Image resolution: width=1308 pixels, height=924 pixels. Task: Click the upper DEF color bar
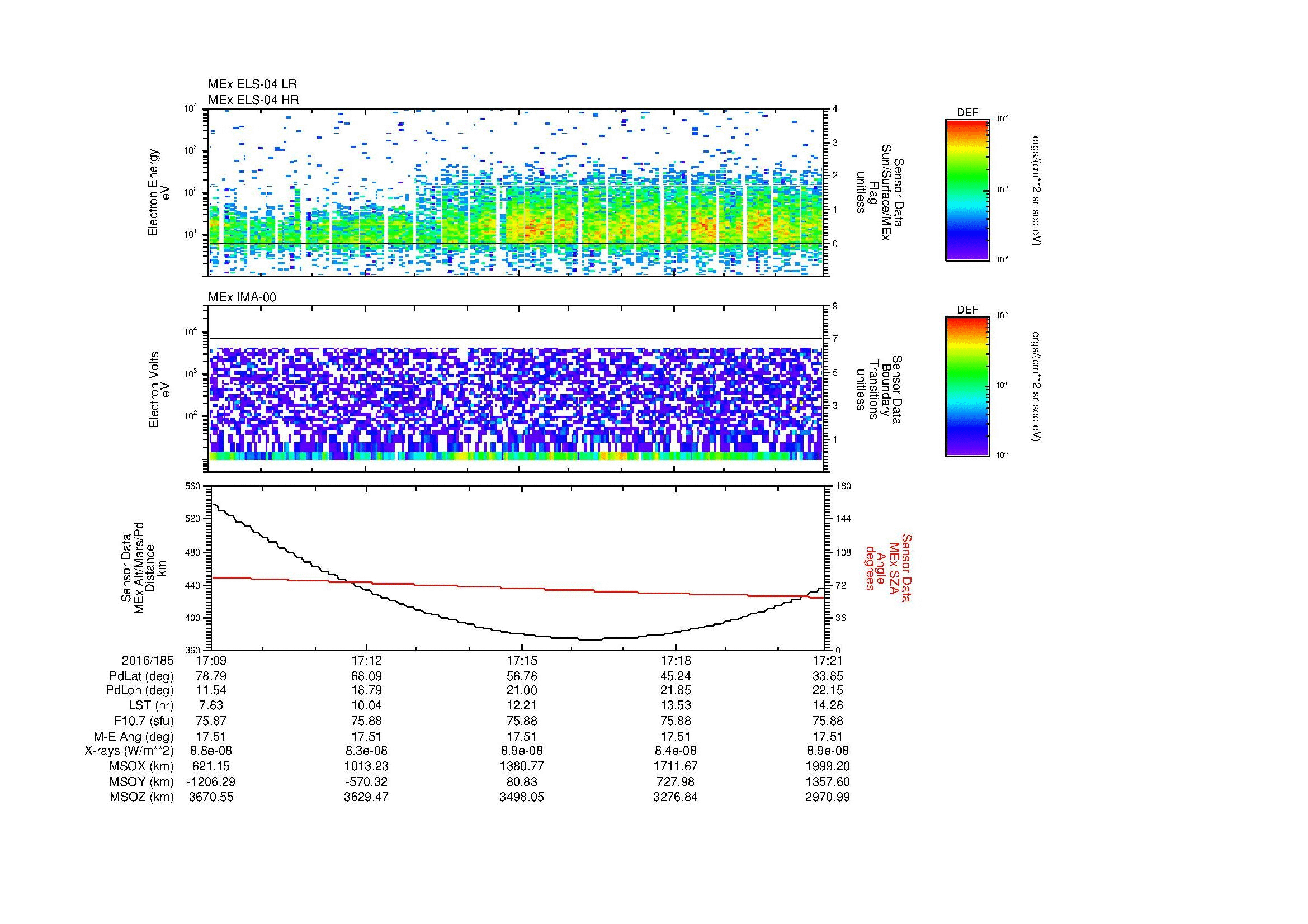point(967,189)
